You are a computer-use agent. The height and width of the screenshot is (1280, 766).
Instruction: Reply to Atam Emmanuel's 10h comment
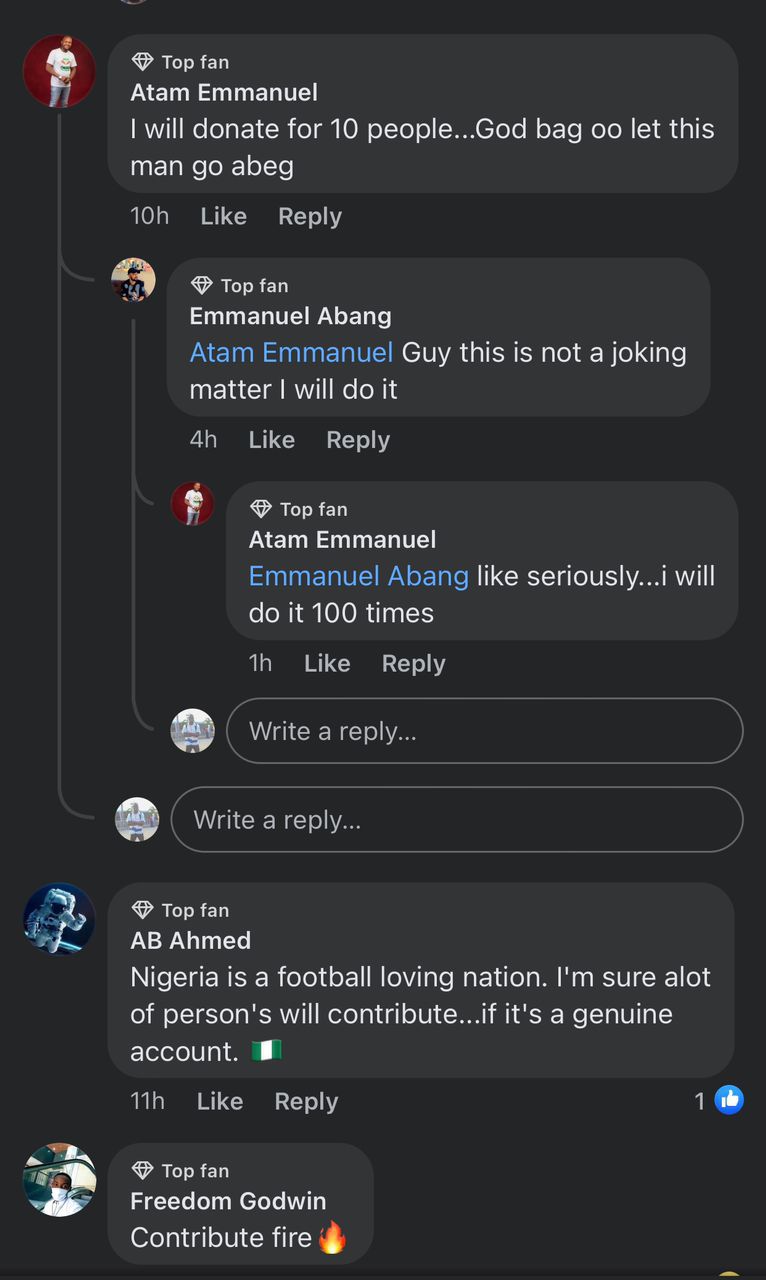(x=309, y=216)
